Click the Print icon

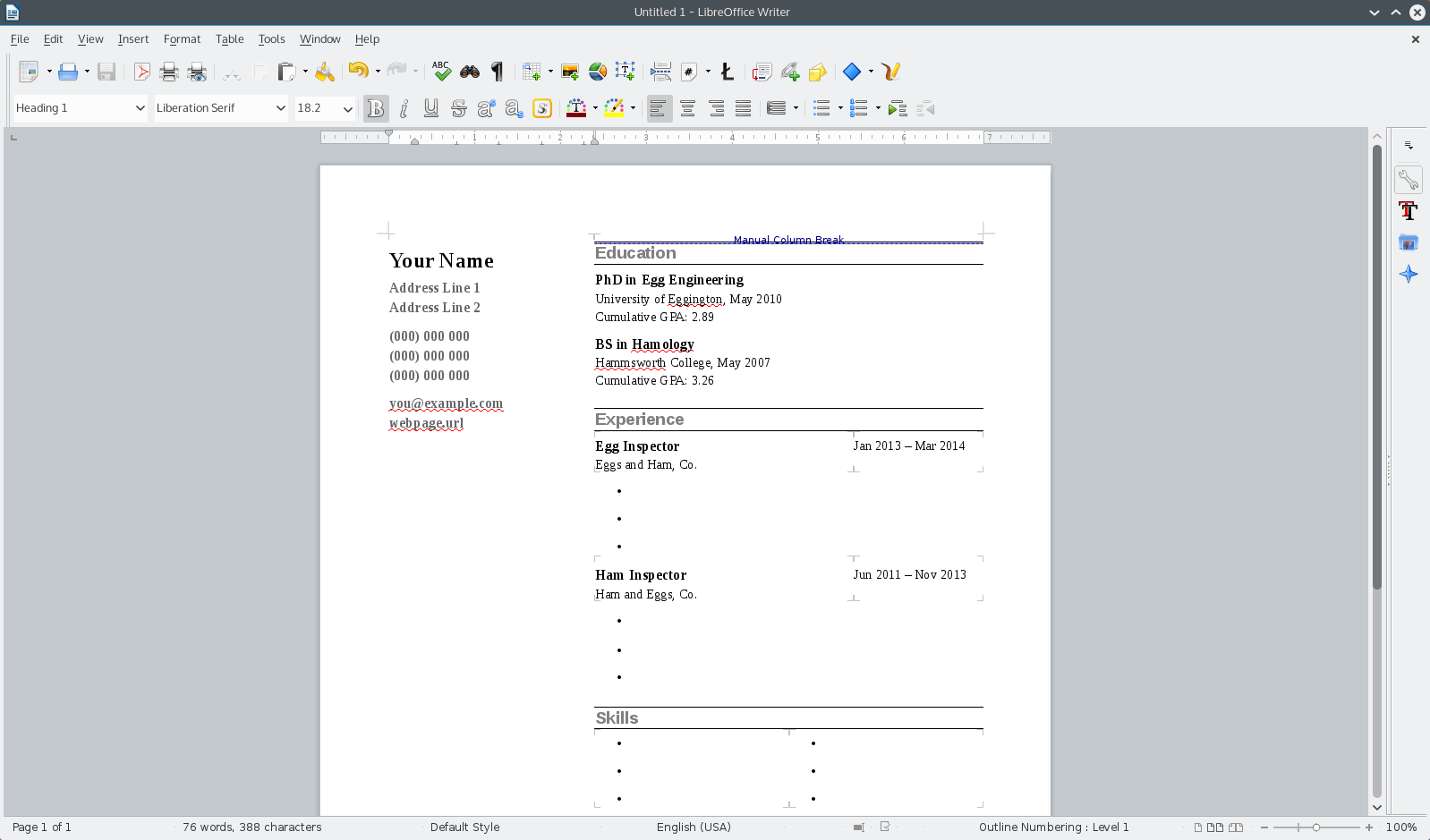169,72
